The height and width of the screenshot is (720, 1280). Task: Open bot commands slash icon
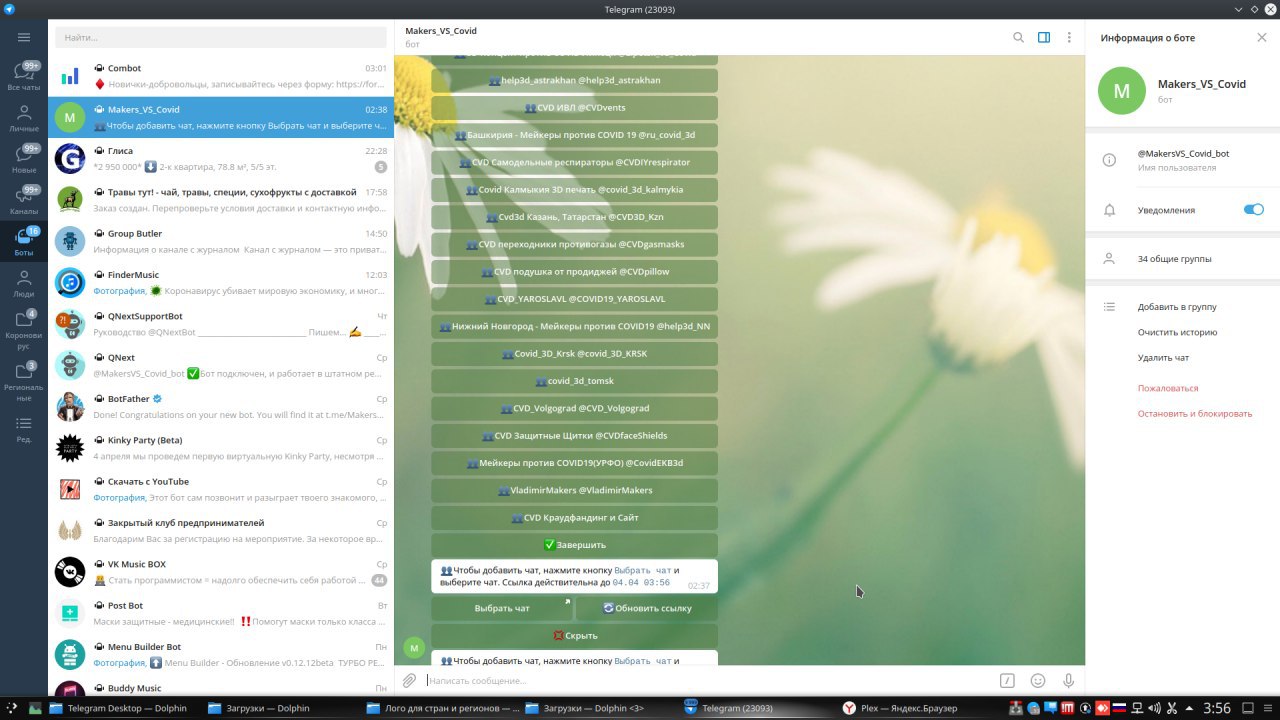coord(1007,681)
